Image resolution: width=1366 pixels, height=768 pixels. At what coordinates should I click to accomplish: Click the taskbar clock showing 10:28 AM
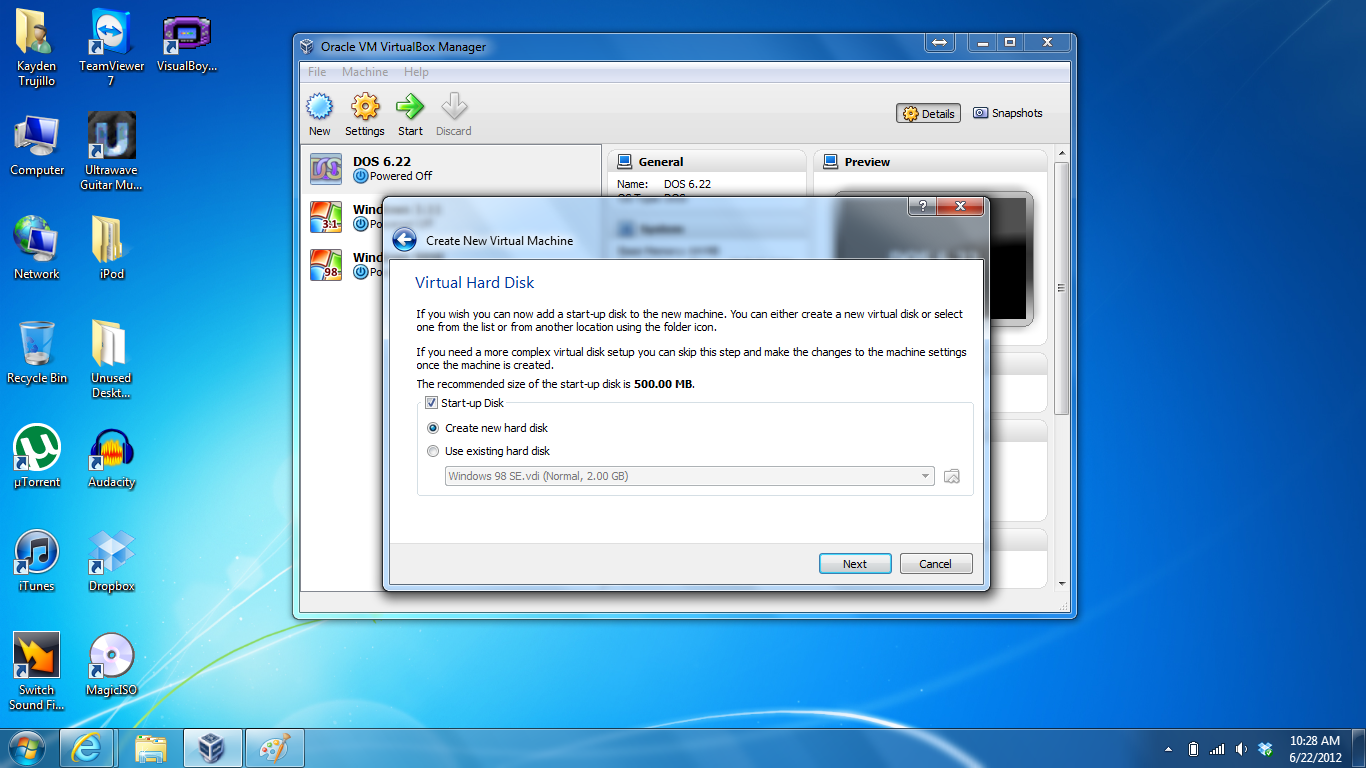click(x=1315, y=749)
